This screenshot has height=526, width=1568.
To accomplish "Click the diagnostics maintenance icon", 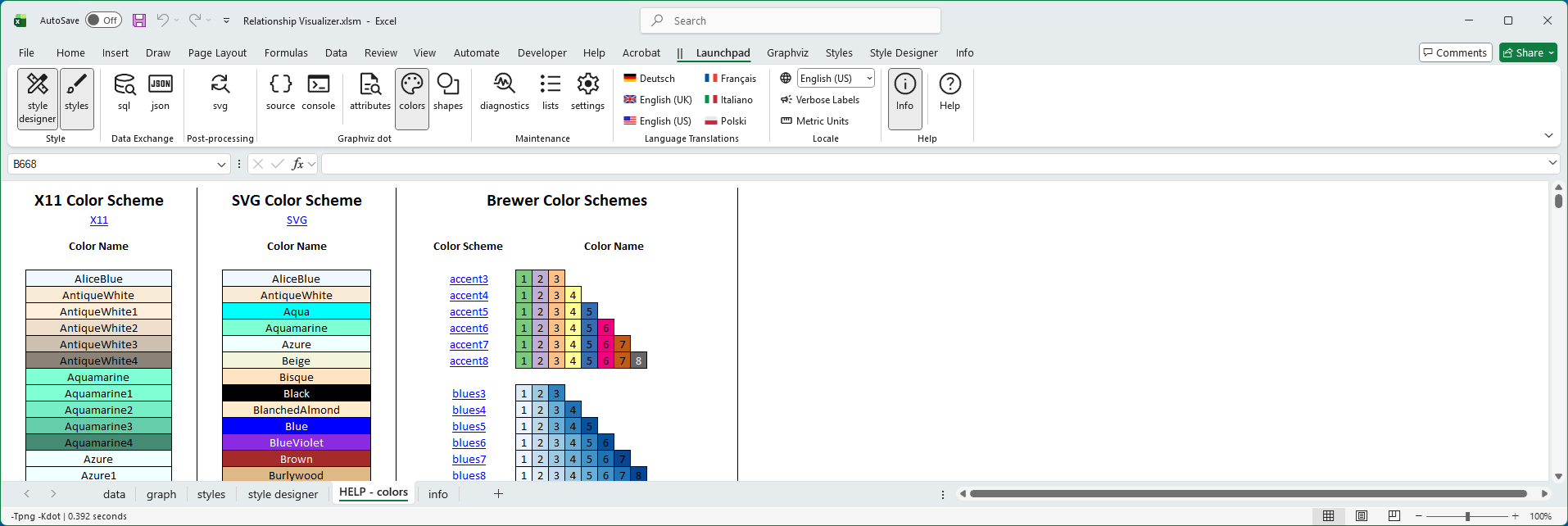I will [x=505, y=92].
